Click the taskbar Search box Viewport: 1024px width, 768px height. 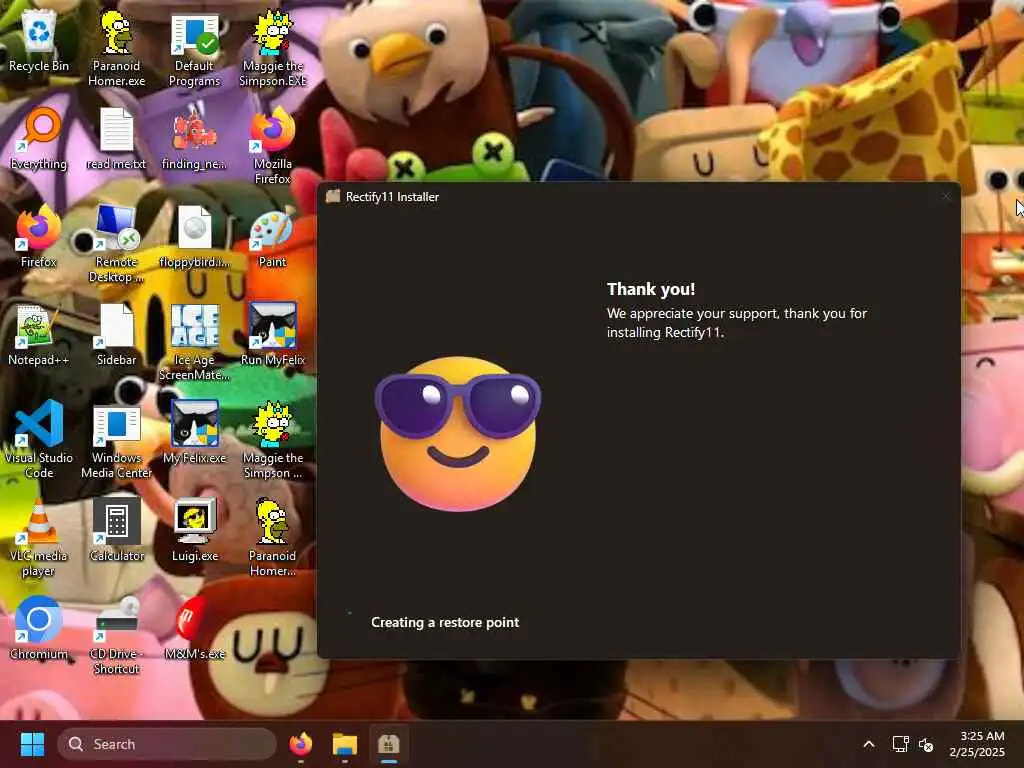[x=167, y=744]
